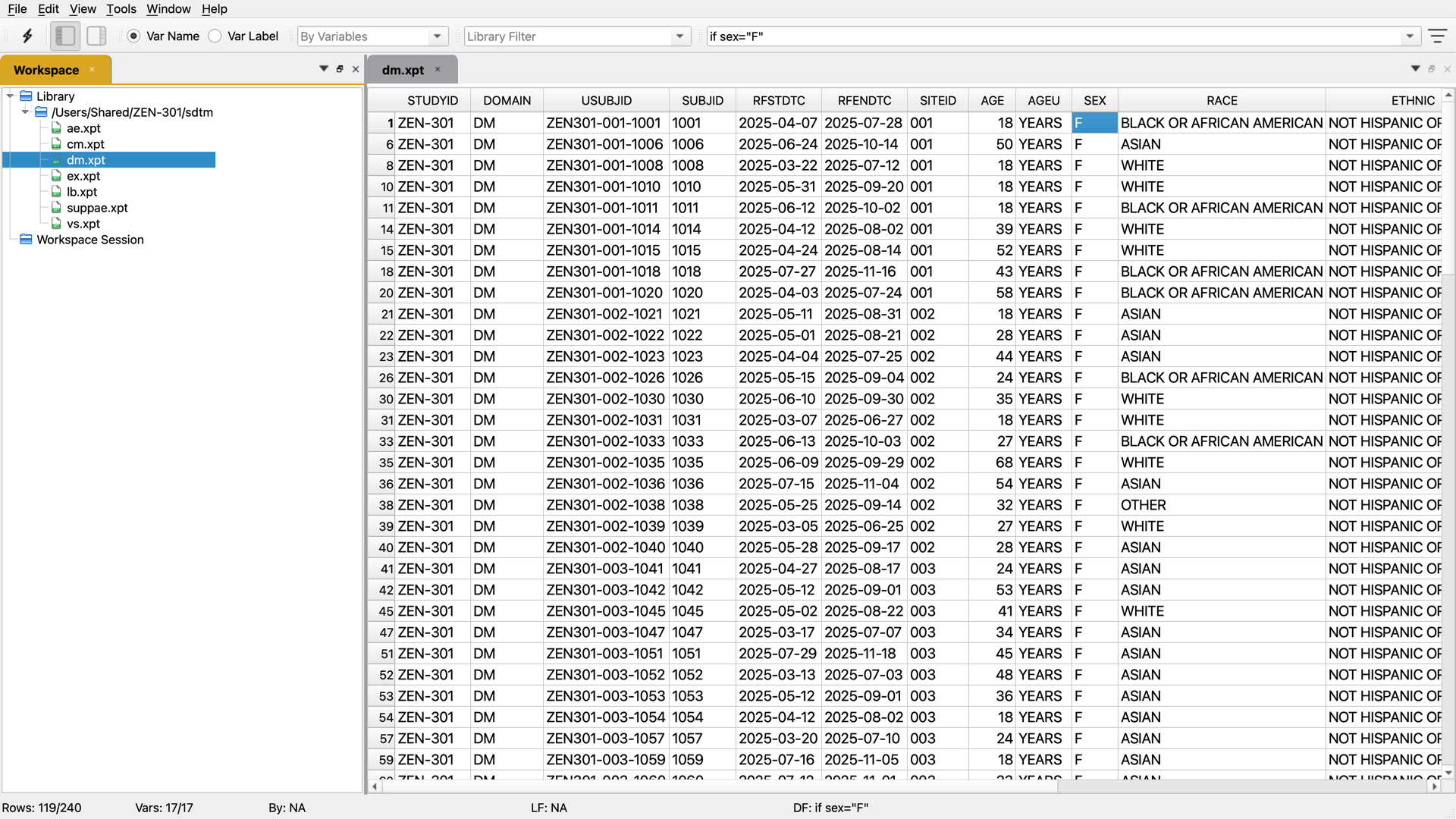
Task: Click the vs.xpt file icon
Action: [x=56, y=224]
